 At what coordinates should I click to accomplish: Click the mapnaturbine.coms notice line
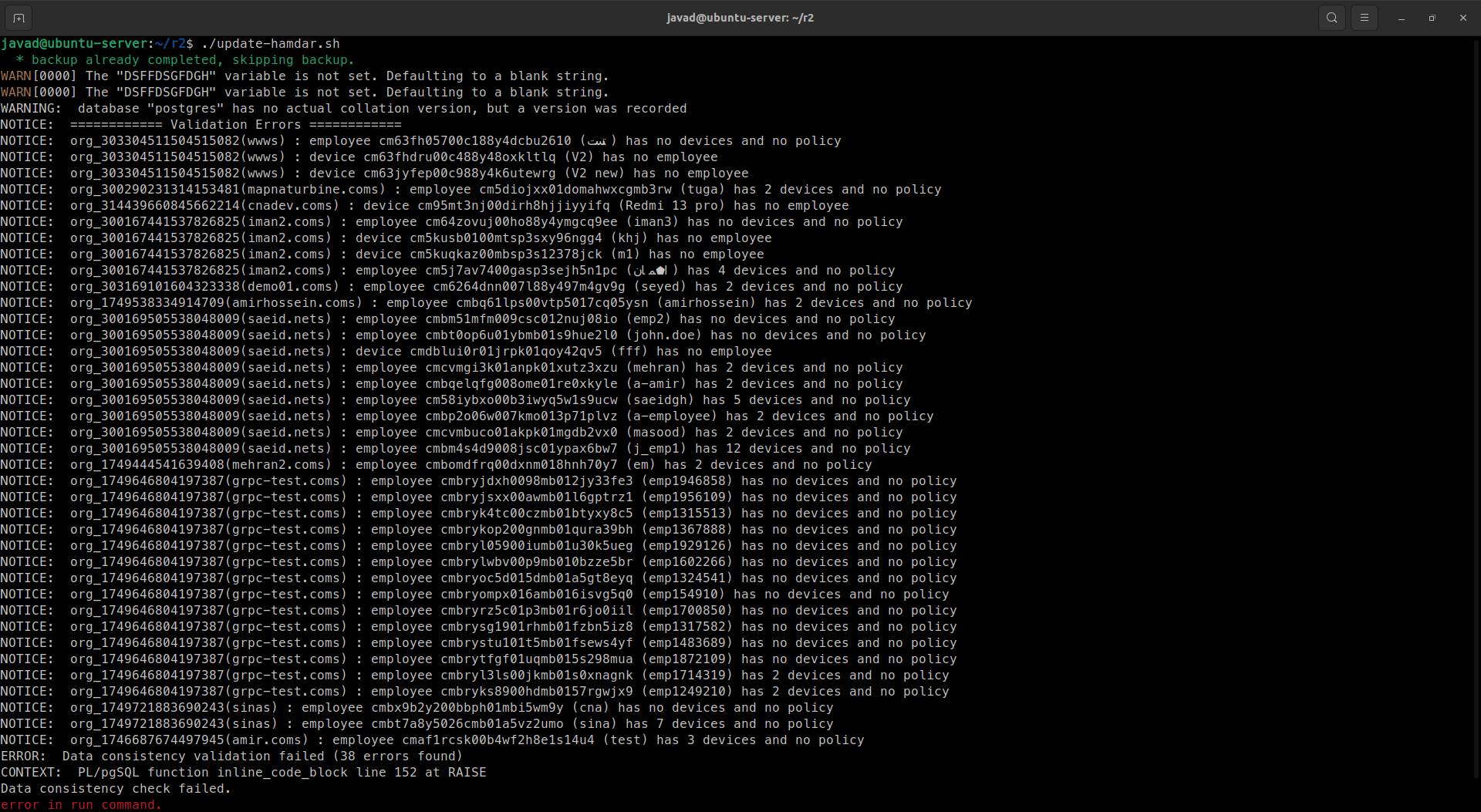(x=471, y=190)
